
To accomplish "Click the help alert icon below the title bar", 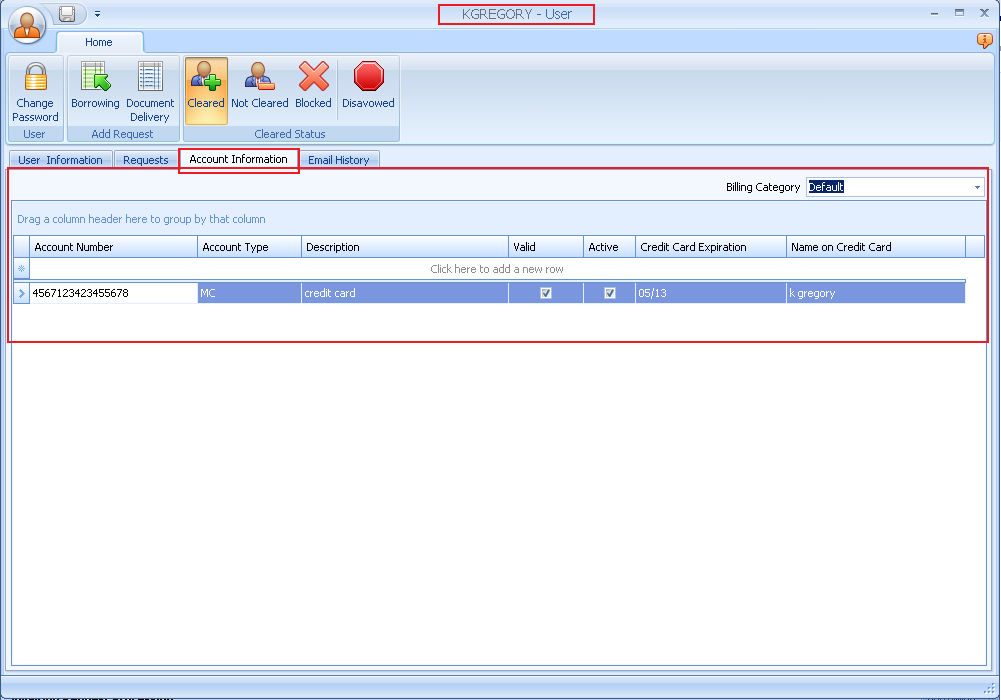I will [x=985, y=41].
